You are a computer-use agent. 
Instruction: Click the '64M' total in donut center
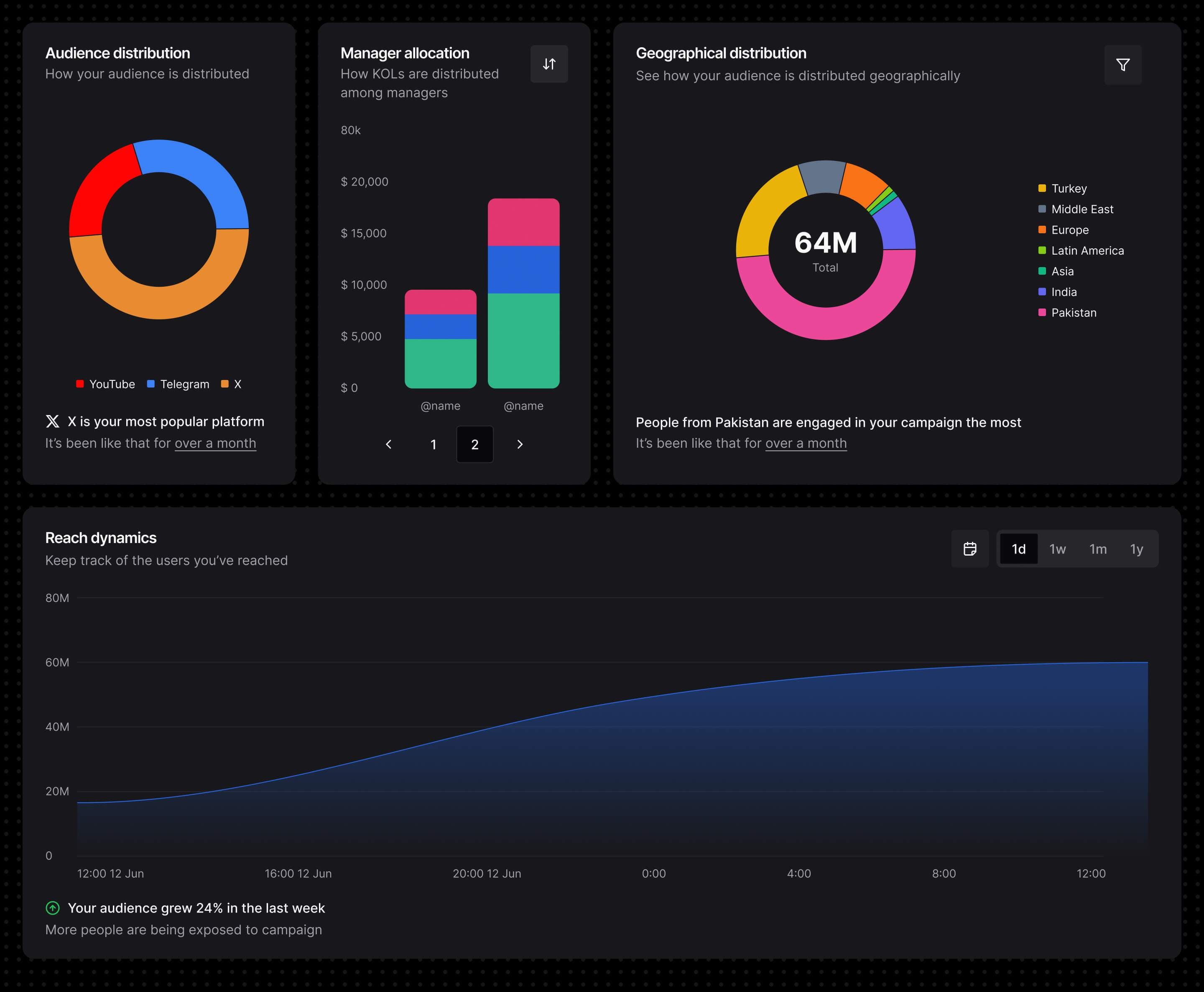pyautogui.click(x=826, y=242)
